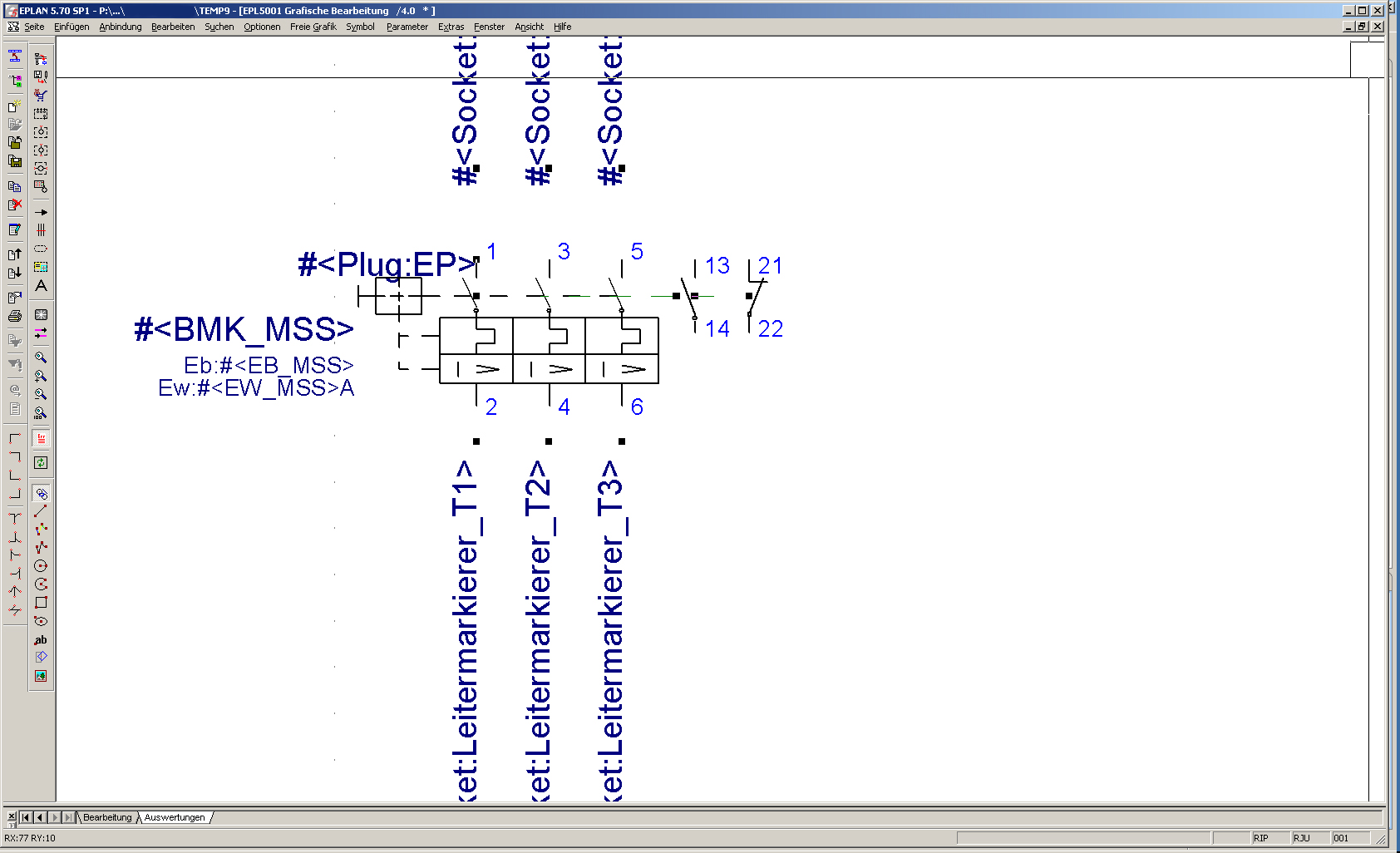Open the Freie Grafik menu
Image resolution: width=1400 pixels, height=853 pixels.
pyautogui.click(x=313, y=27)
